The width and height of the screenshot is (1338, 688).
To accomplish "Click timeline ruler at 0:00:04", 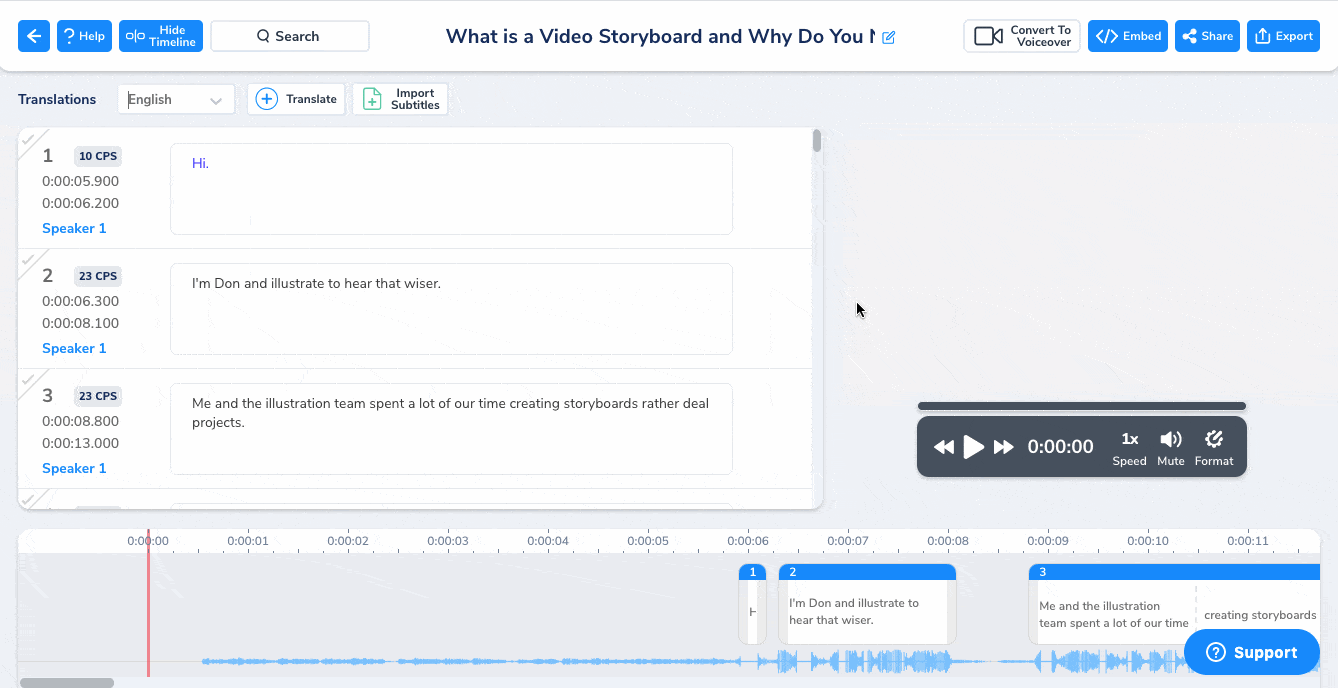I will [x=547, y=541].
